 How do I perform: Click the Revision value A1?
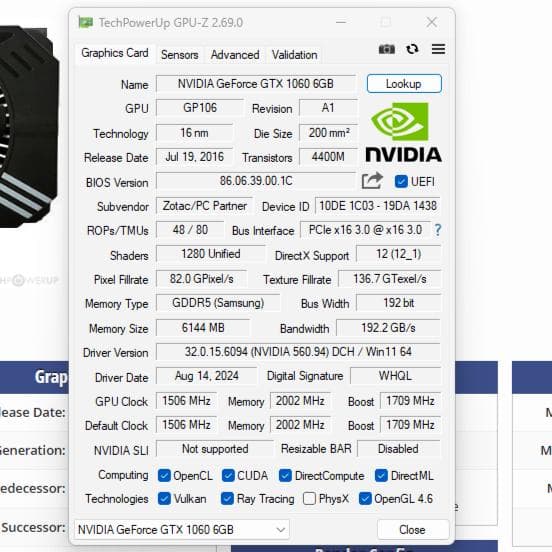click(x=328, y=108)
